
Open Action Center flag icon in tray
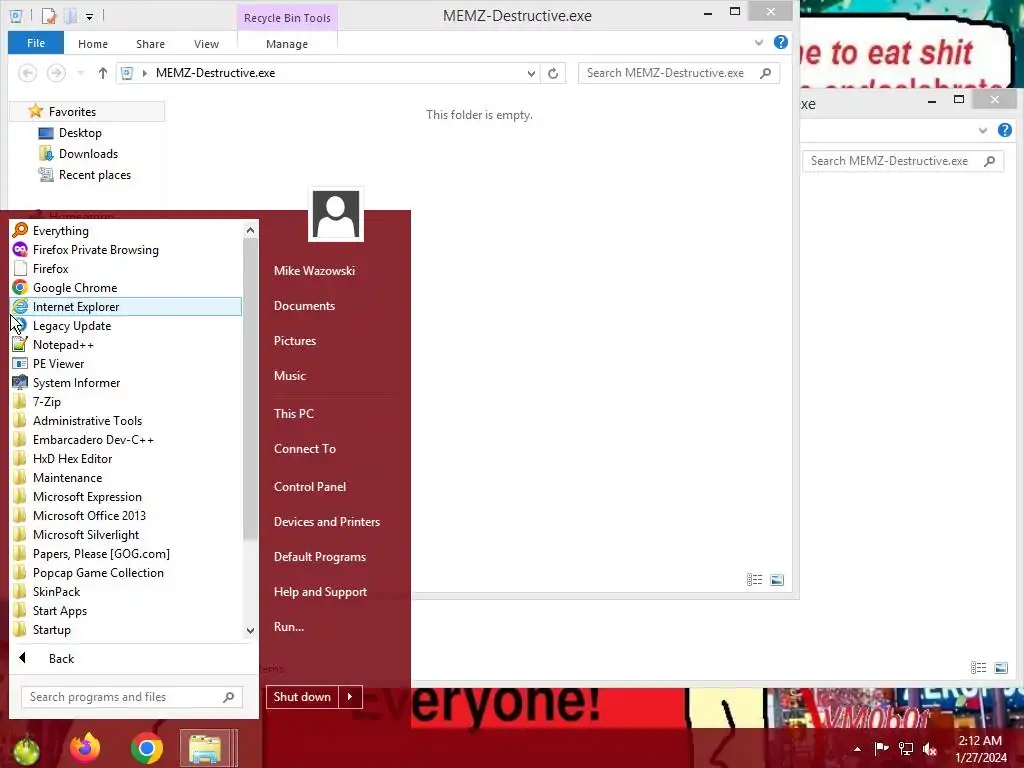(x=881, y=748)
